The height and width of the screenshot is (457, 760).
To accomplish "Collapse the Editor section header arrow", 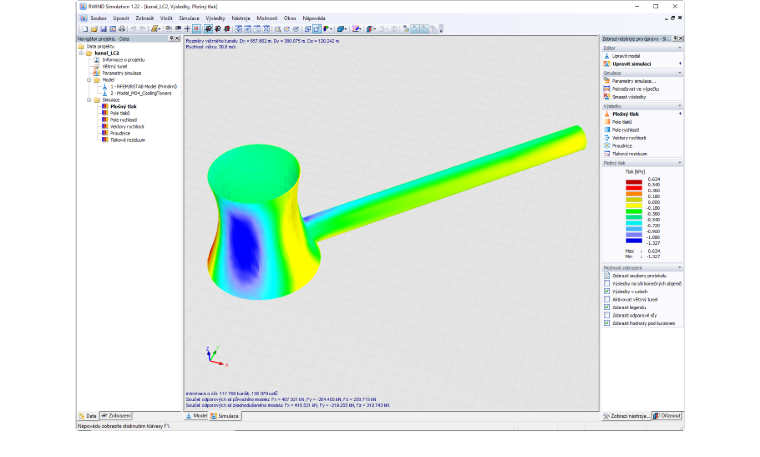I will pos(680,48).
